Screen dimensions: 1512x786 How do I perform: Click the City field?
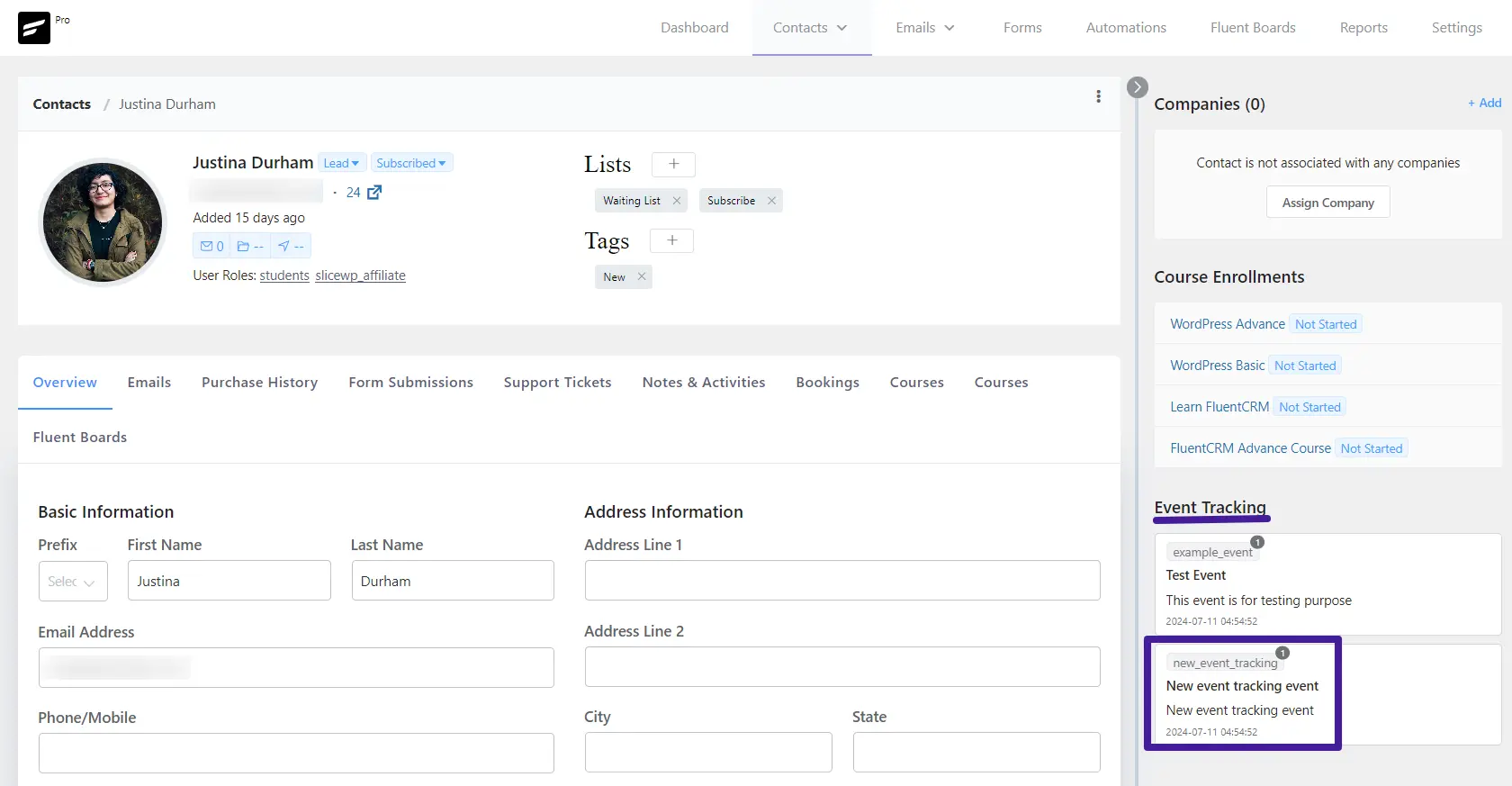(708, 752)
